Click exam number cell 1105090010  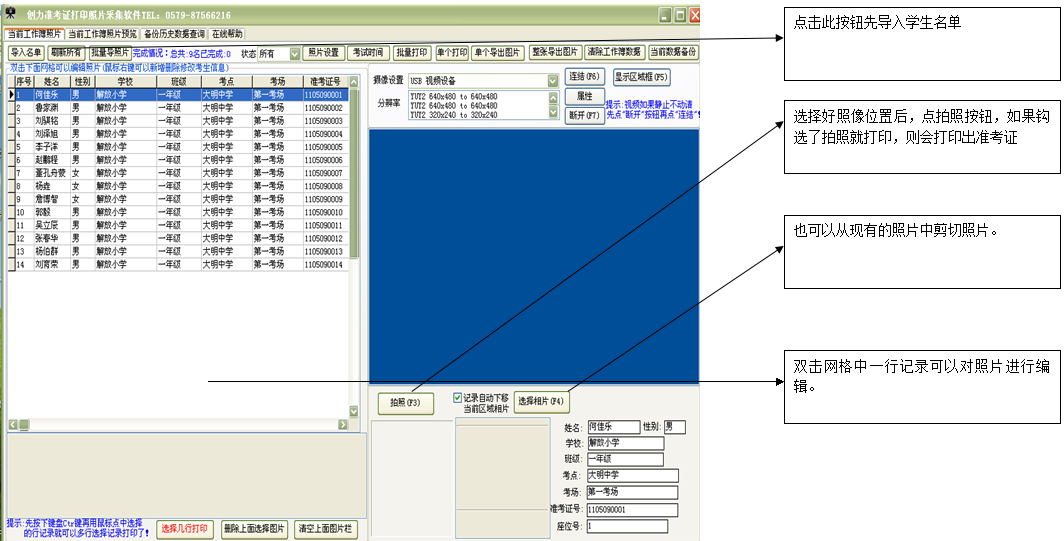pyautogui.click(x=326, y=212)
